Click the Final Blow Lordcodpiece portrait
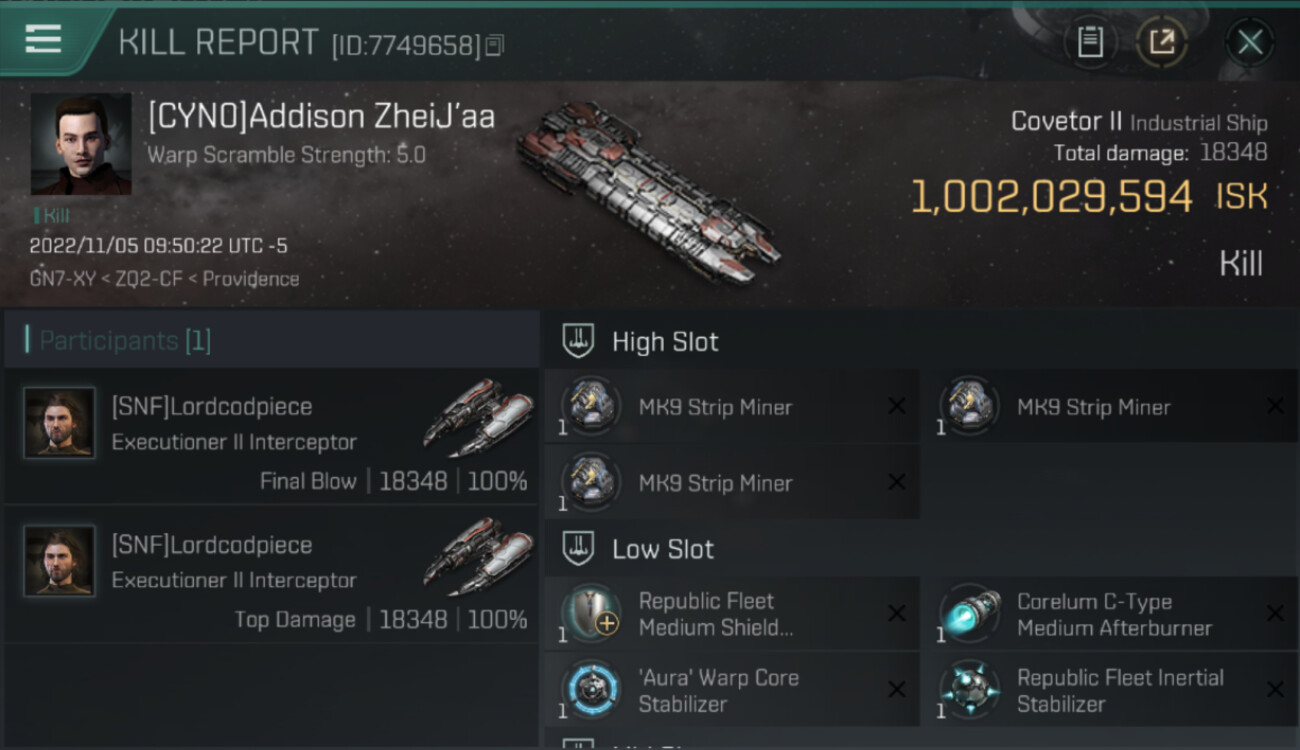The height and width of the screenshot is (750, 1300). [60, 423]
